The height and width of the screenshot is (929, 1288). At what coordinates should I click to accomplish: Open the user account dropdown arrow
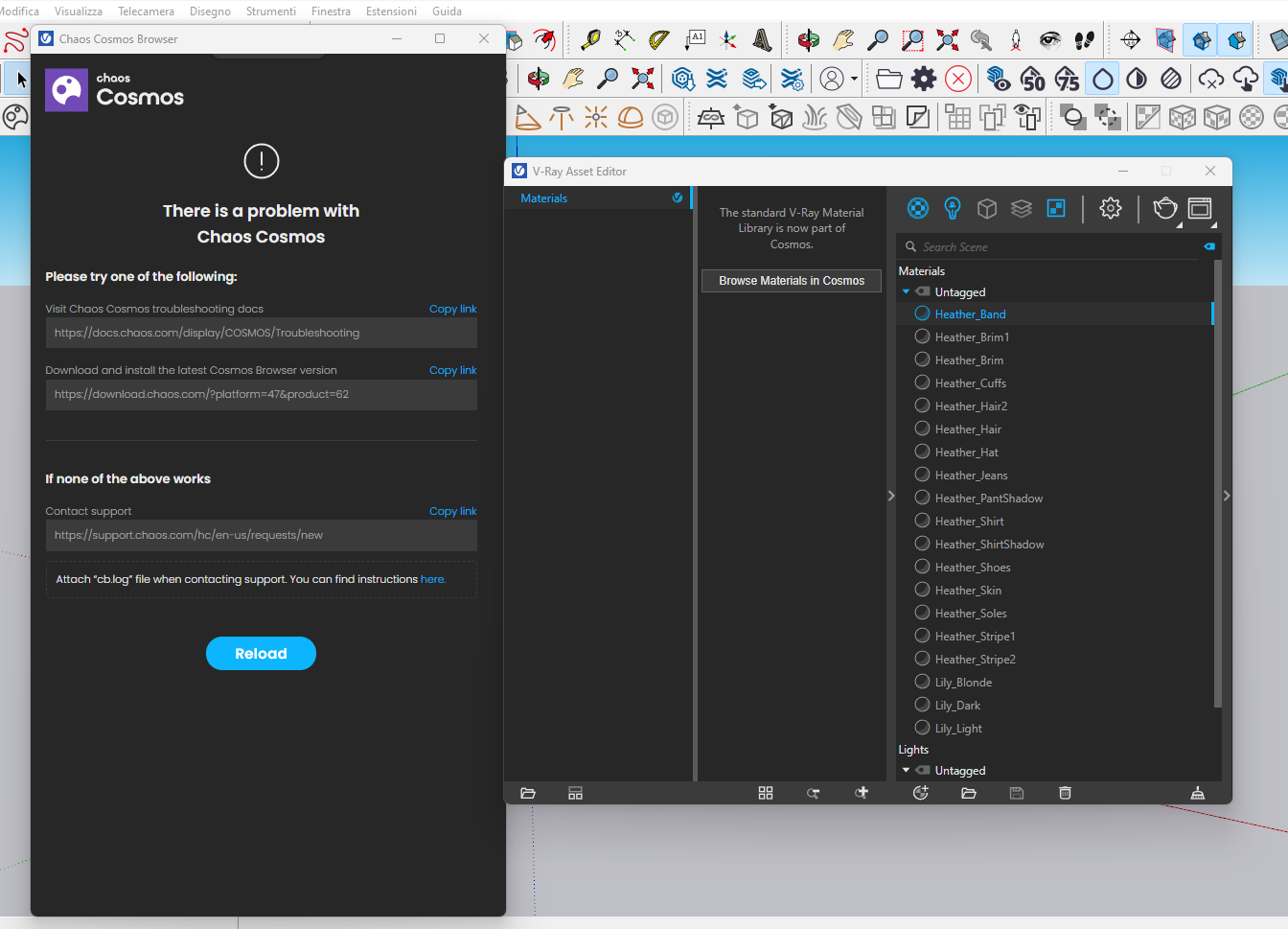(x=854, y=79)
